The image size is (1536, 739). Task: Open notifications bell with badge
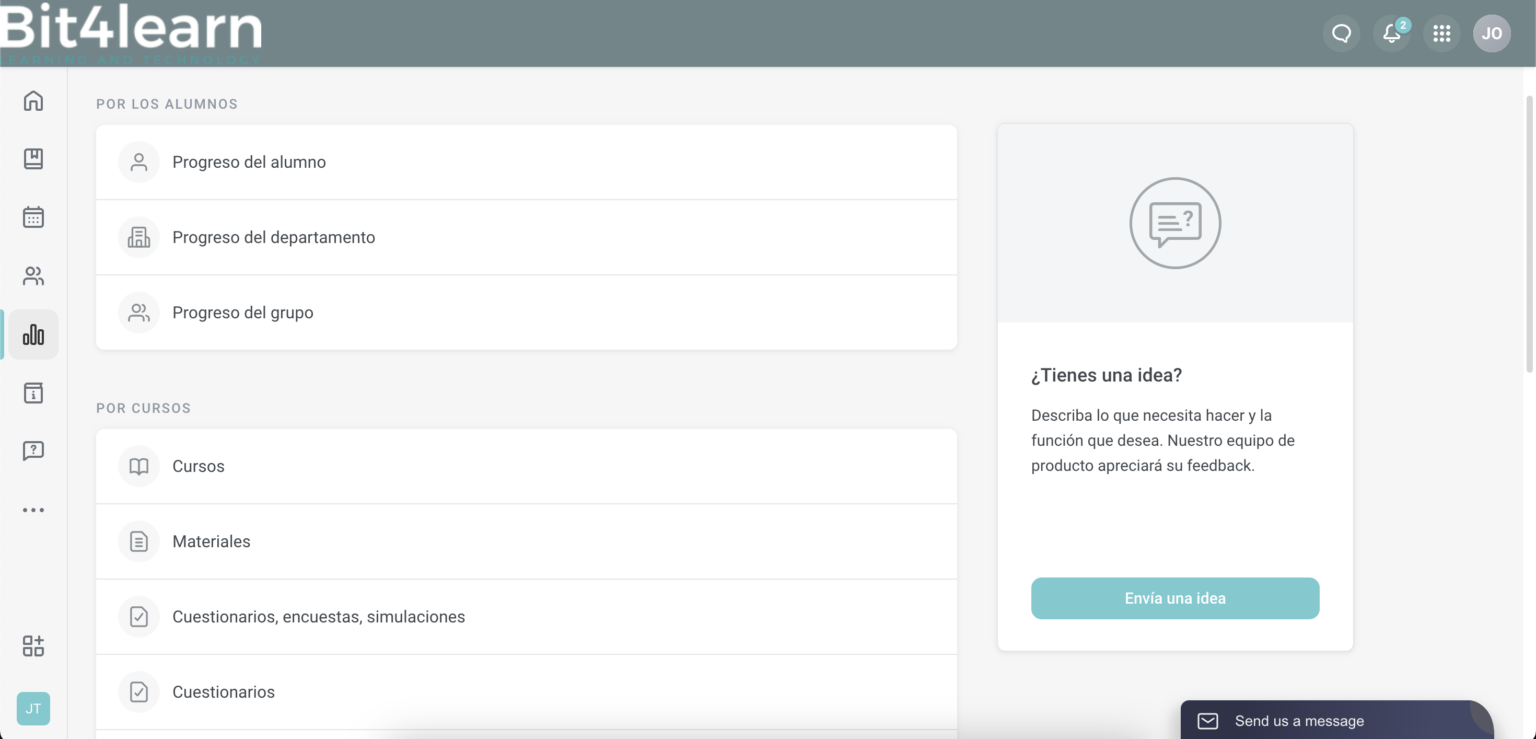[1392, 33]
